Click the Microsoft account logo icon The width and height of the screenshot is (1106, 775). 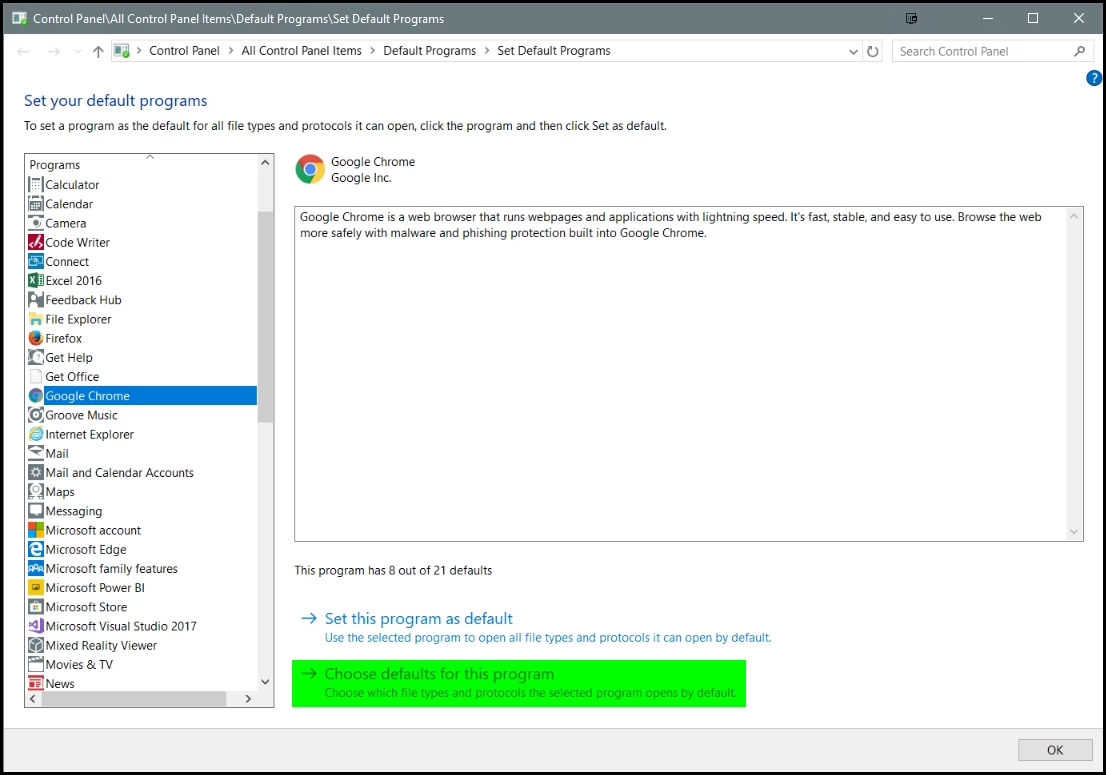pyautogui.click(x=36, y=530)
